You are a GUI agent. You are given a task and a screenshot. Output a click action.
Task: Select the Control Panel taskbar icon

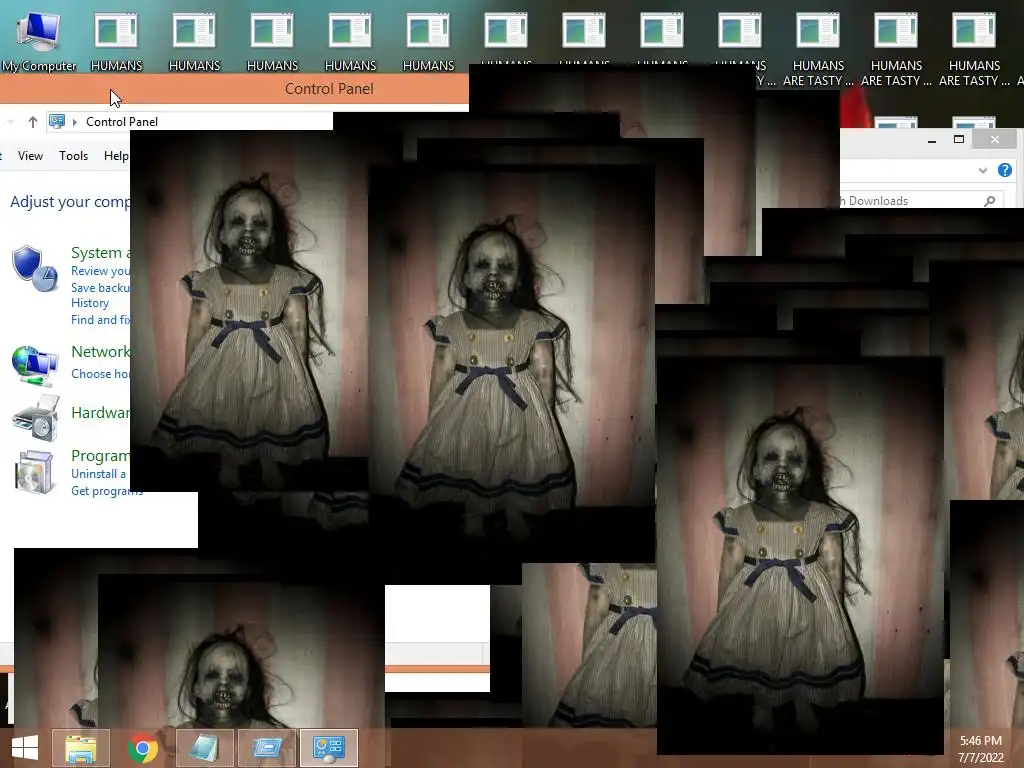pyautogui.click(x=328, y=748)
